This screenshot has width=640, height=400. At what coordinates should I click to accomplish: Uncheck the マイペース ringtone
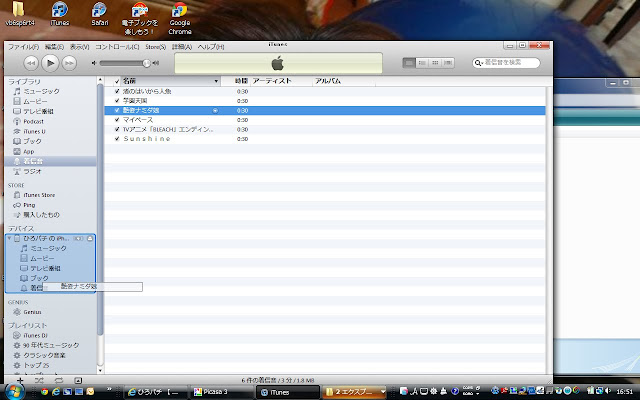117,120
